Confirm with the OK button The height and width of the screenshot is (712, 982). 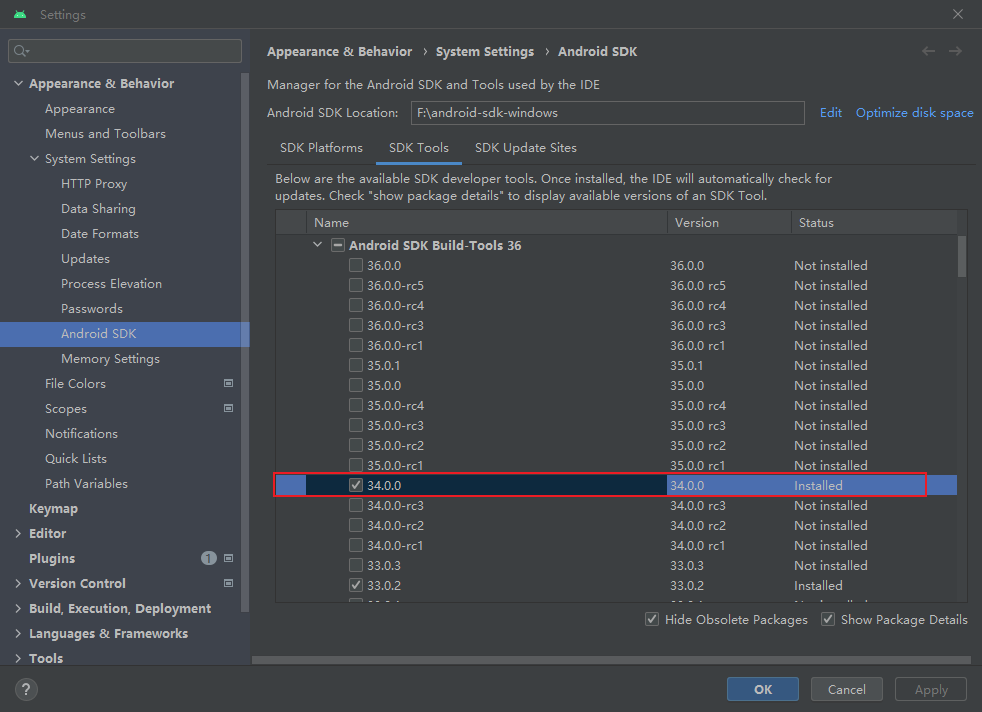763,689
